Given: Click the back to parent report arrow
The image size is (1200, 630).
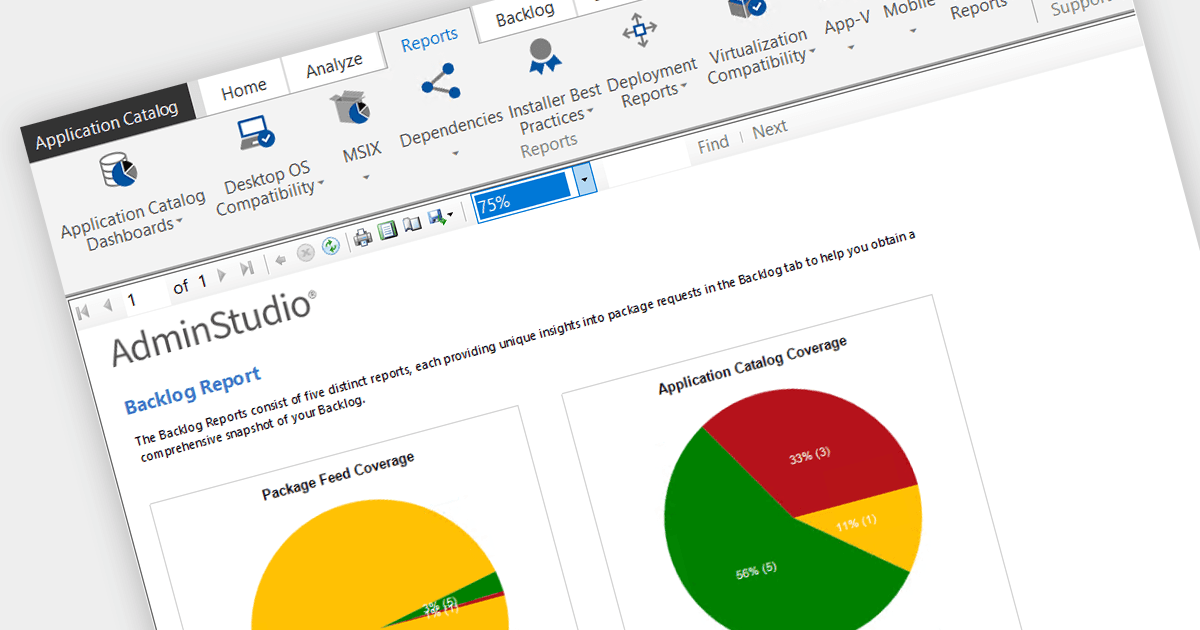Looking at the screenshot, I should point(281,259).
